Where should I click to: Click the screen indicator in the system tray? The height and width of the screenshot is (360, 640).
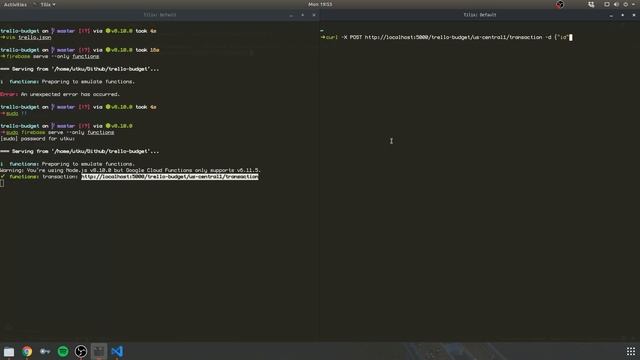[607, 4]
